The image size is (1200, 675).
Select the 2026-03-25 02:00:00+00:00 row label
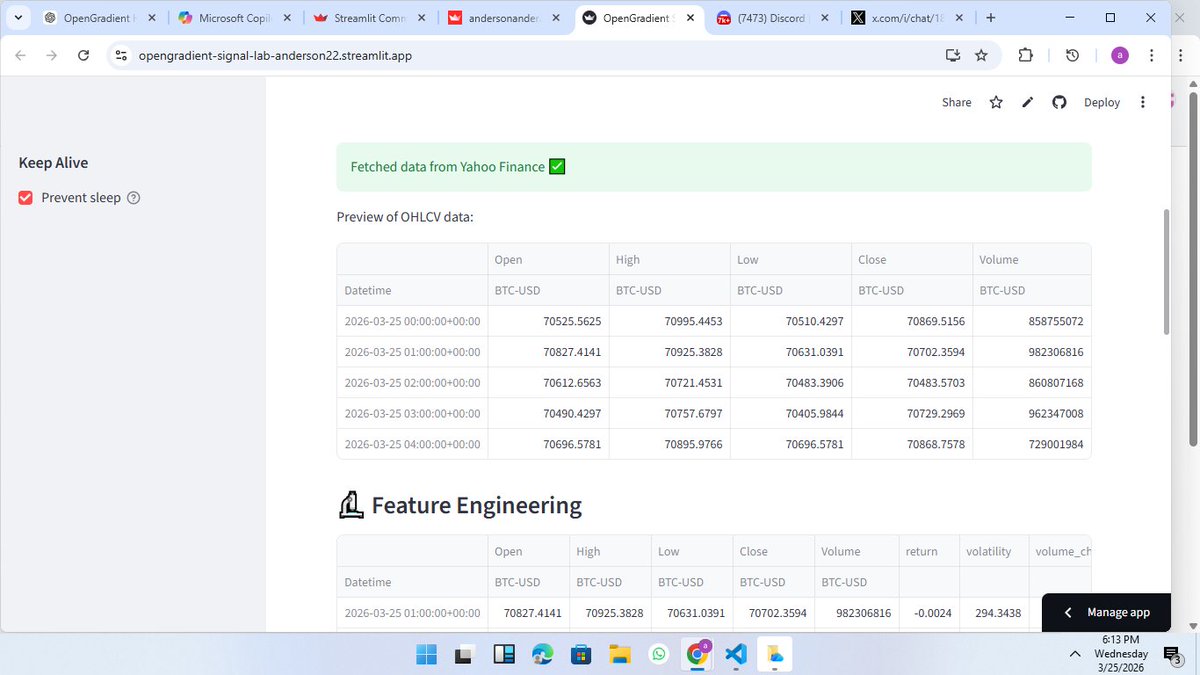412,383
